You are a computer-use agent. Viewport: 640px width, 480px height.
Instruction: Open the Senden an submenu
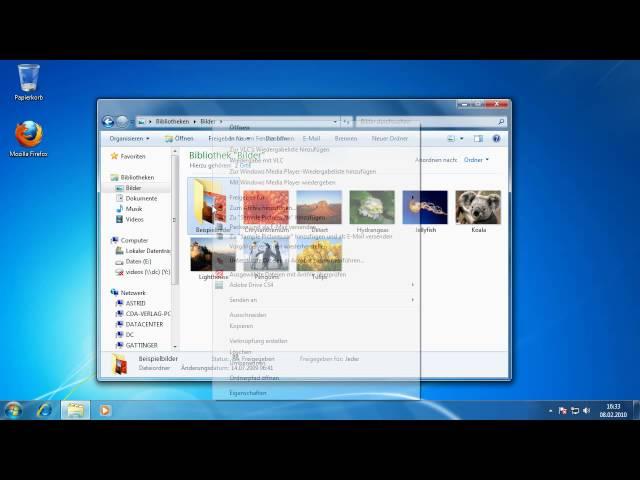point(243,300)
